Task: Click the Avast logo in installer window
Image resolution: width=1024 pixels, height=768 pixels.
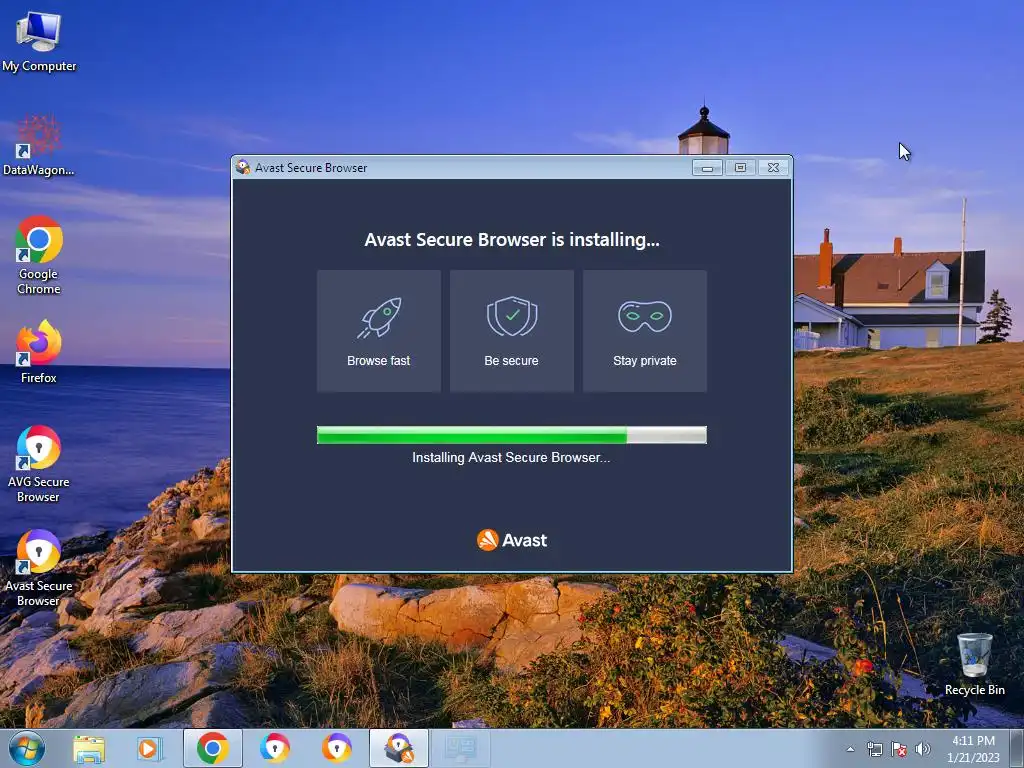Action: pos(512,540)
